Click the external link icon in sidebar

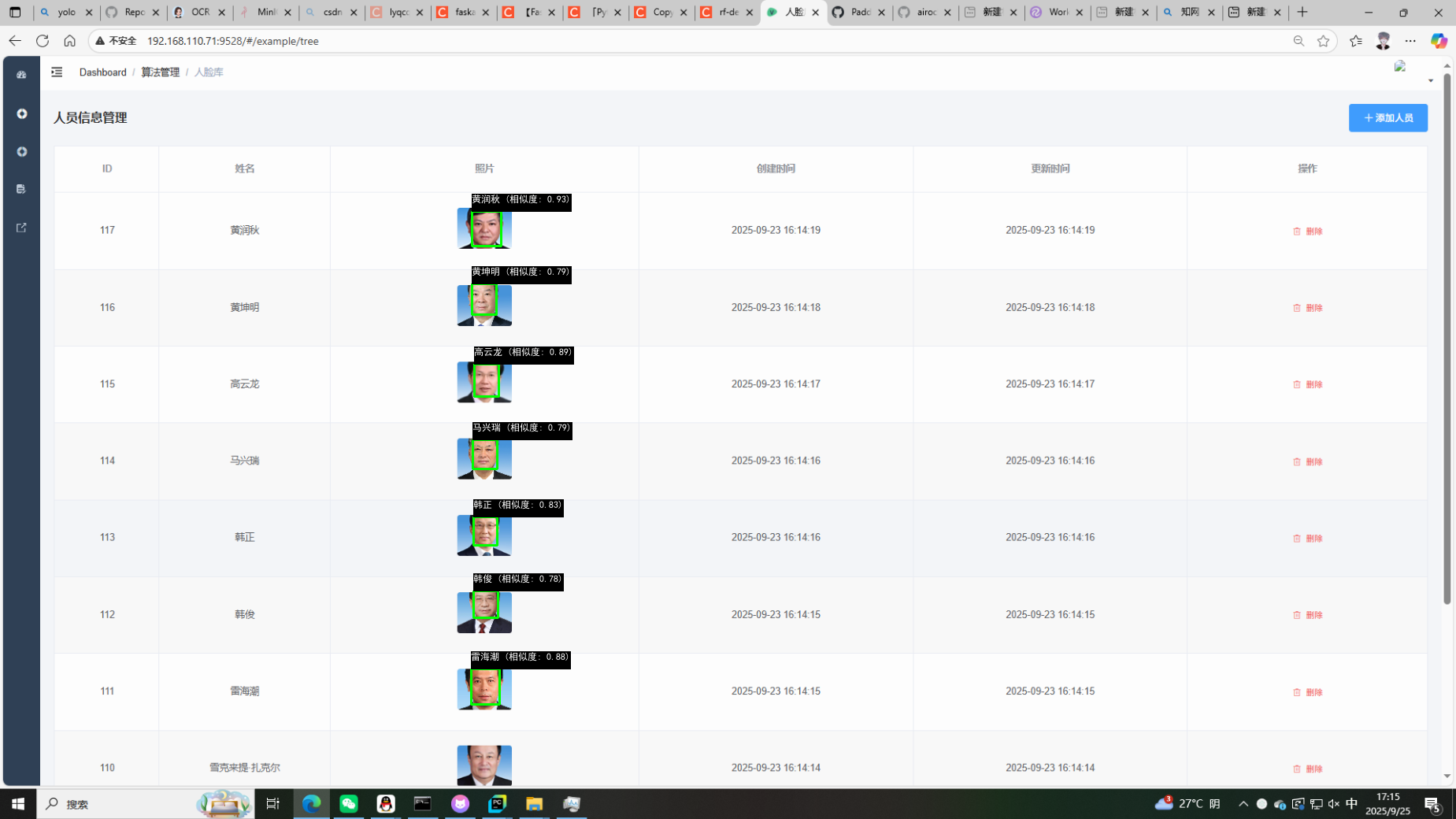[21, 228]
